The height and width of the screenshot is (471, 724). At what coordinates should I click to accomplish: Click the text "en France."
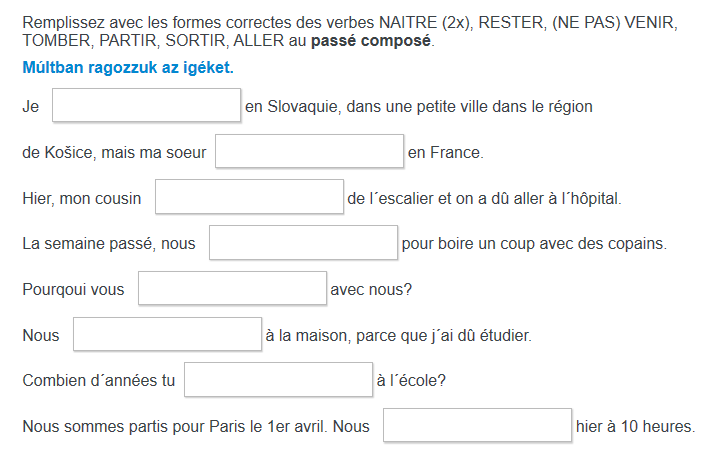coord(446,153)
